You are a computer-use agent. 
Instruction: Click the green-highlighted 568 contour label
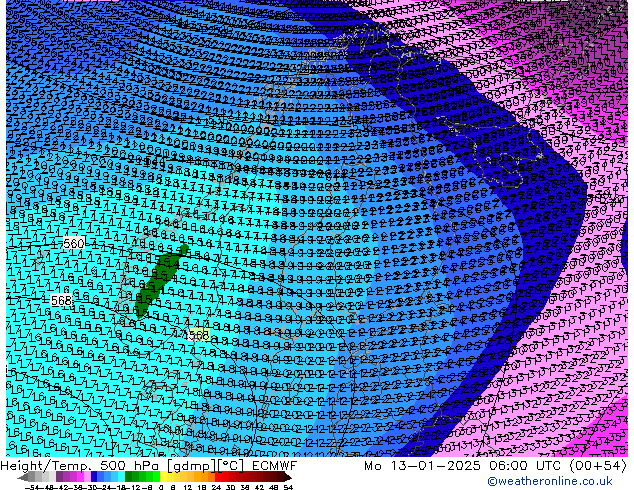199,335
